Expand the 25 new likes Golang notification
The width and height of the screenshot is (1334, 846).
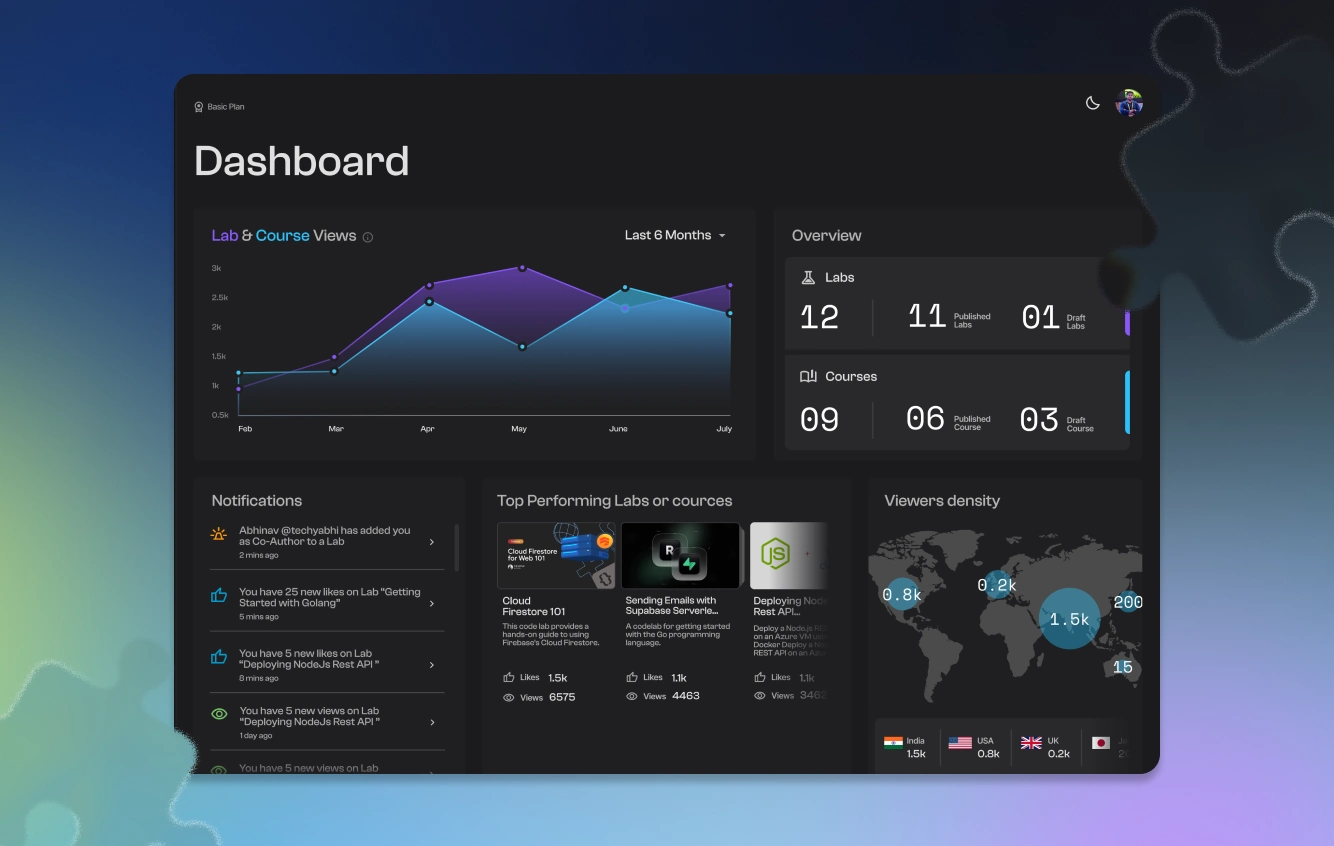(432, 604)
